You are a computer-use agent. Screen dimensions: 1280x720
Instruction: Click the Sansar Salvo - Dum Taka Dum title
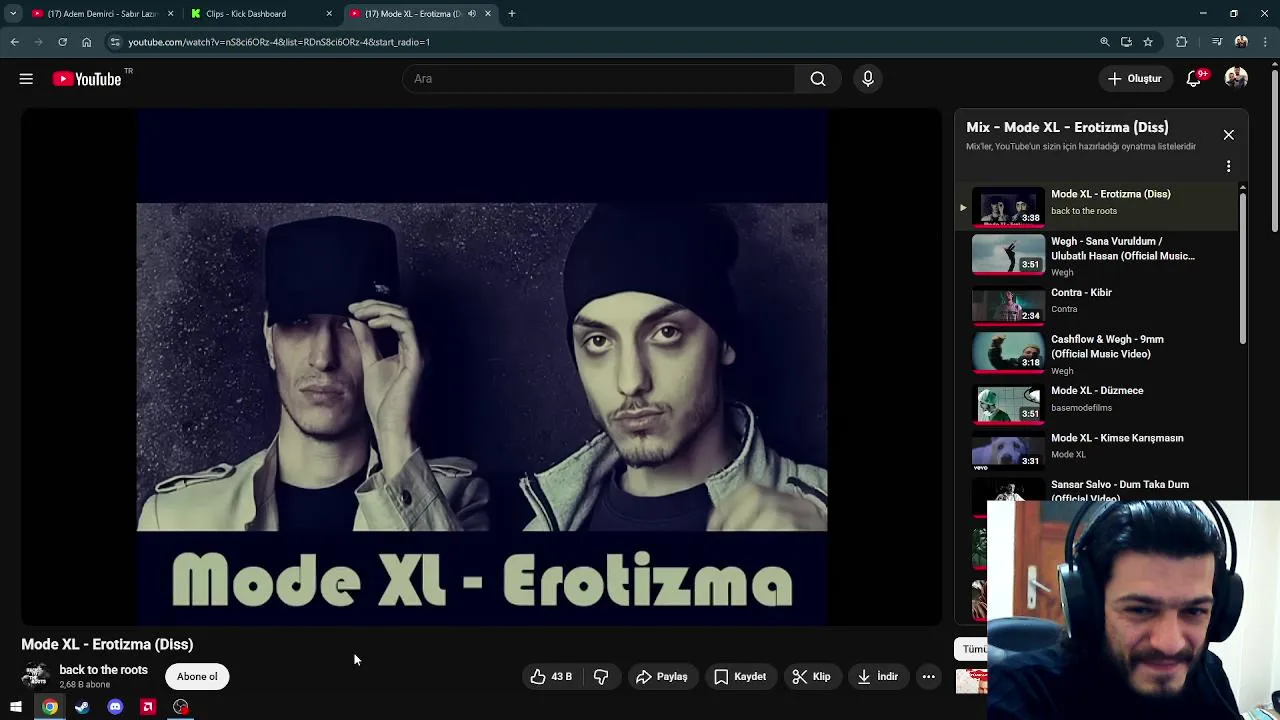(x=1120, y=491)
